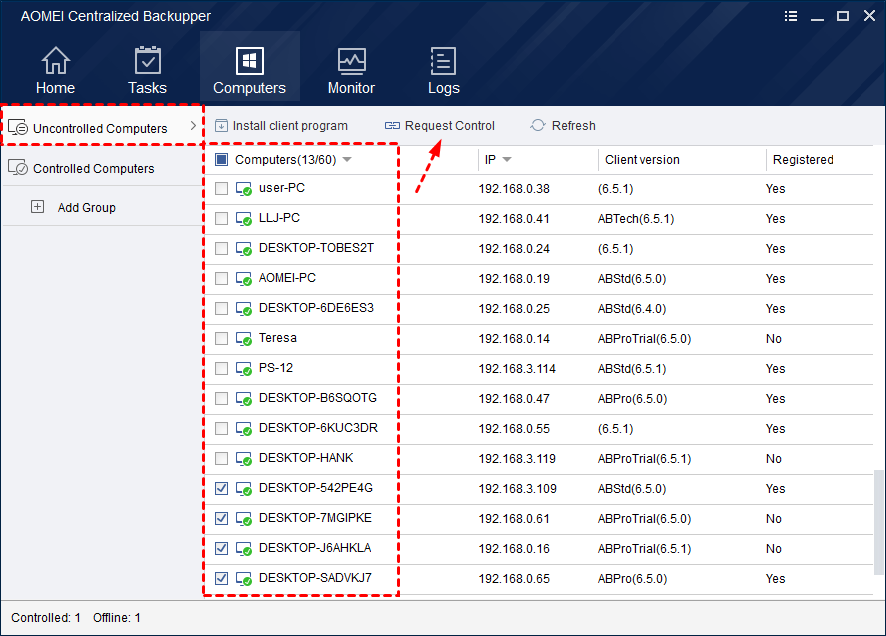Select the DESKTOP-7MGIPKE row name
This screenshot has width=886, height=636.
[x=315, y=518]
